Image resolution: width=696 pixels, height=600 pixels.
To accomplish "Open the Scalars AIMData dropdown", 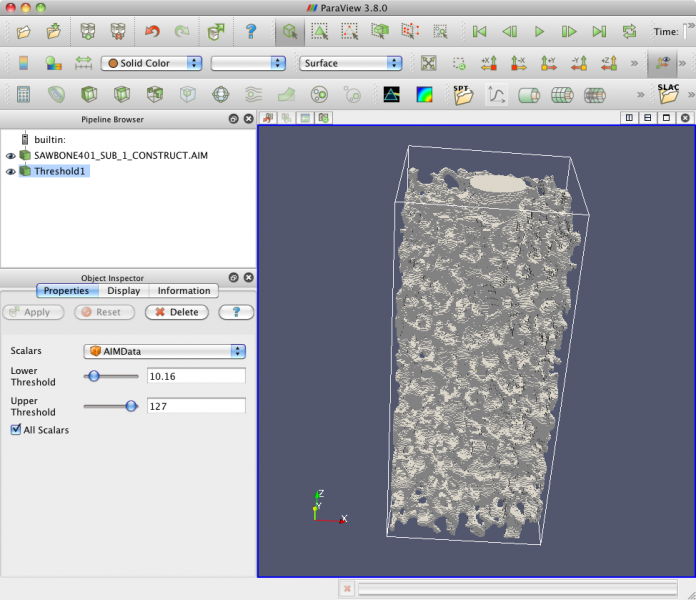I will [164, 351].
